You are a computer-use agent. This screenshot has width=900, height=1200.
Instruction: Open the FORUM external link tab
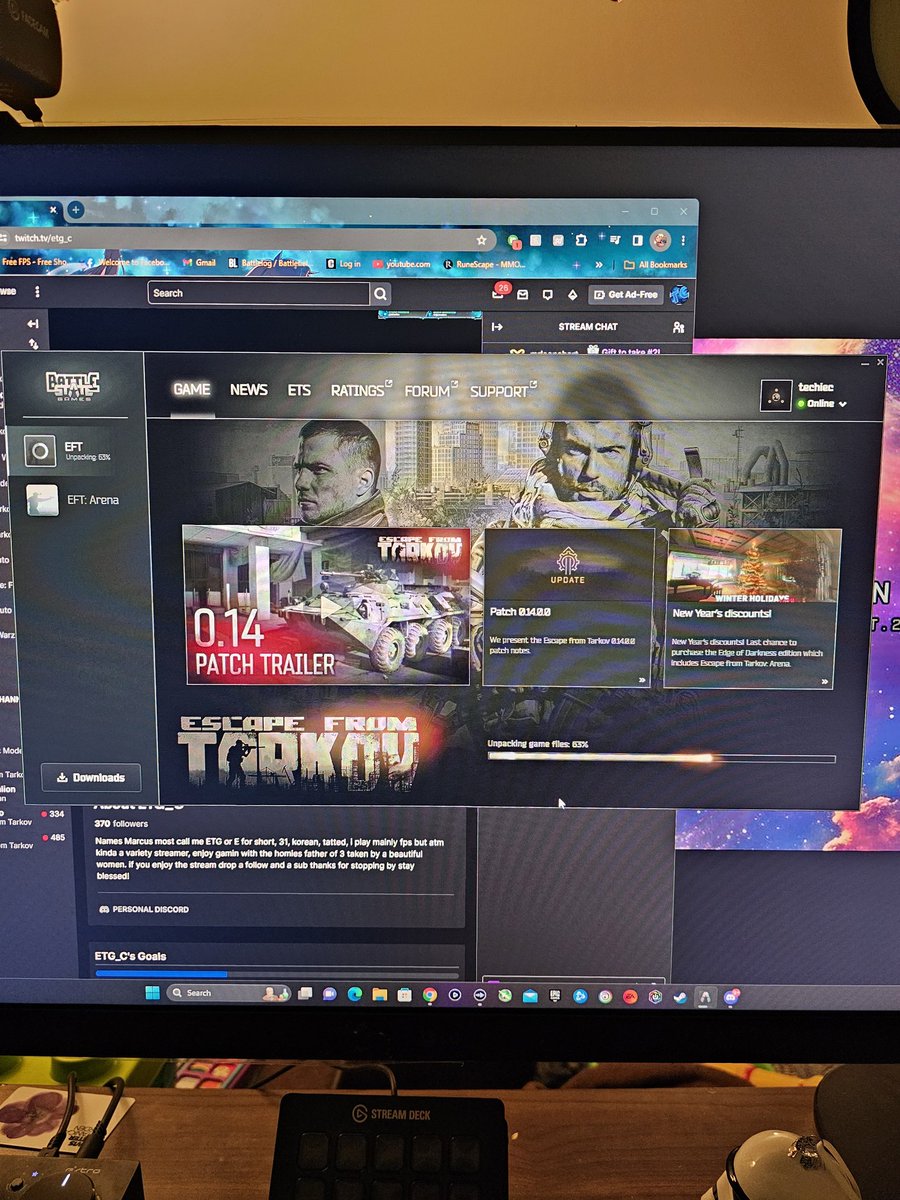pos(431,390)
